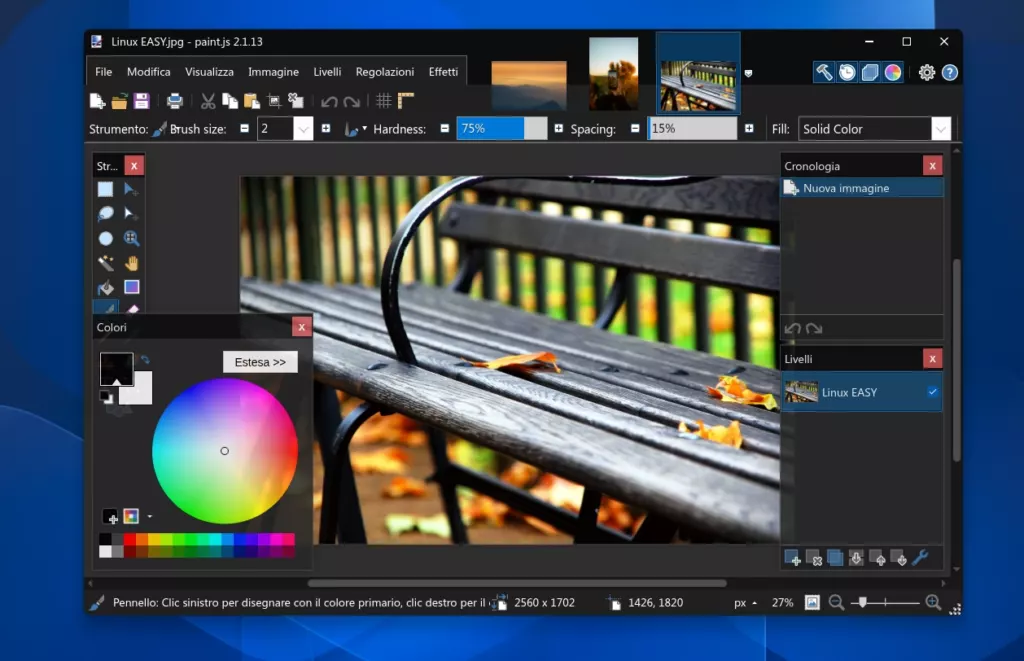1024x661 pixels.
Task: Copy selection using the toolbar icon
Action: coord(230,101)
